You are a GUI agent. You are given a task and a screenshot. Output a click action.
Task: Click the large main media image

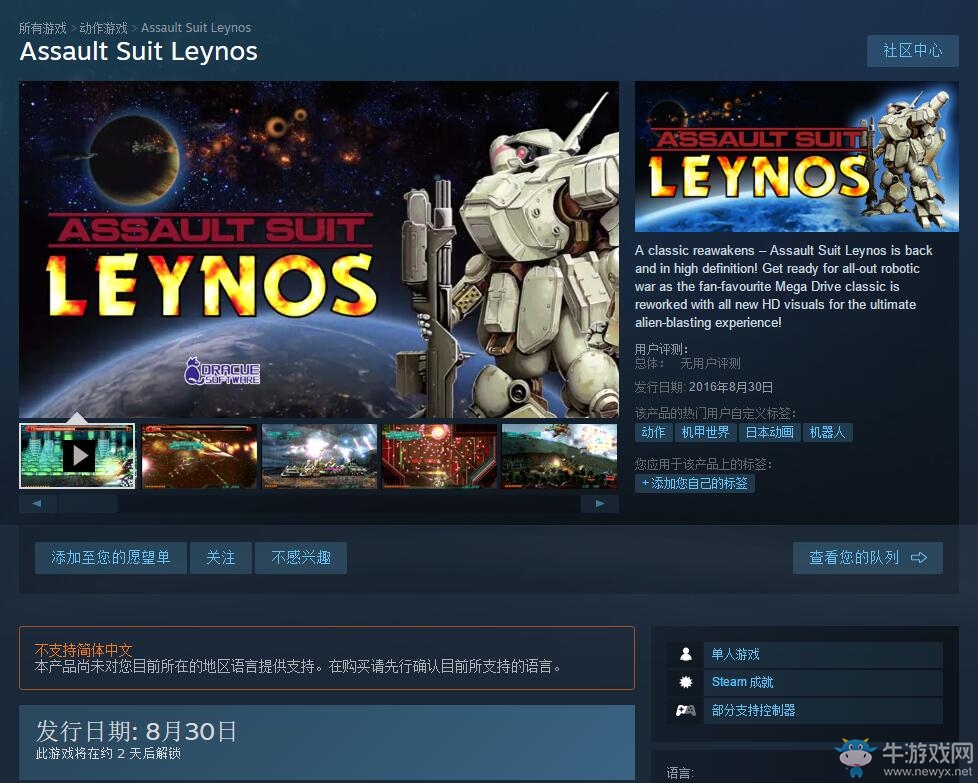(x=319, y=250)
